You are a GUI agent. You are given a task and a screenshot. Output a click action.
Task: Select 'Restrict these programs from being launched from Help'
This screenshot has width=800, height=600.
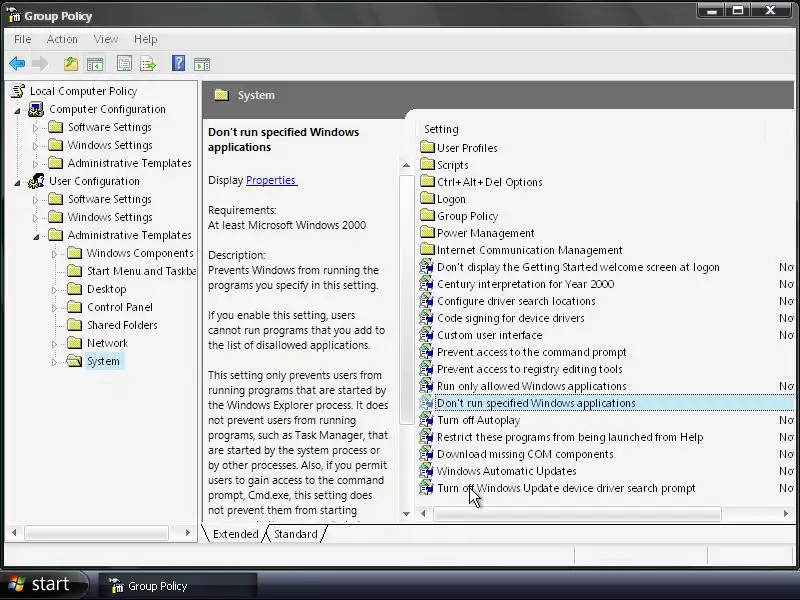(570, 437)
